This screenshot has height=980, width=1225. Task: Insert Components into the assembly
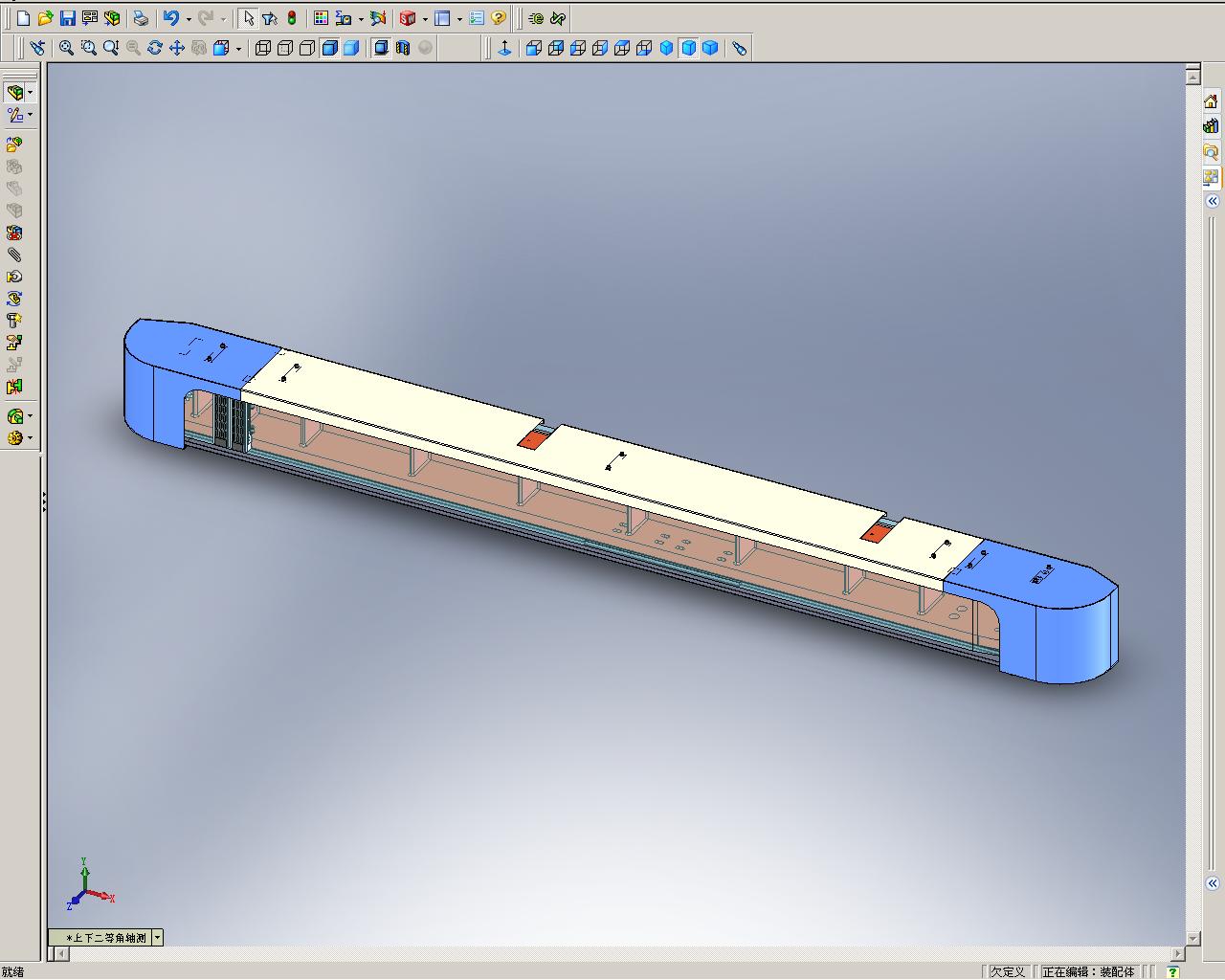14,145
